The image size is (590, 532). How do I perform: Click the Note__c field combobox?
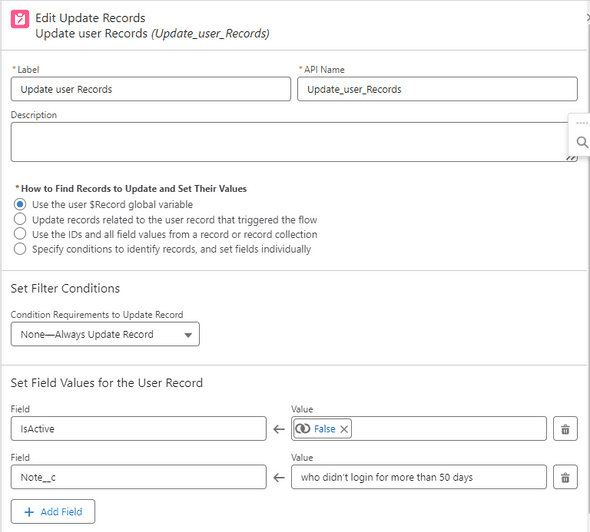tap(138, 477)
